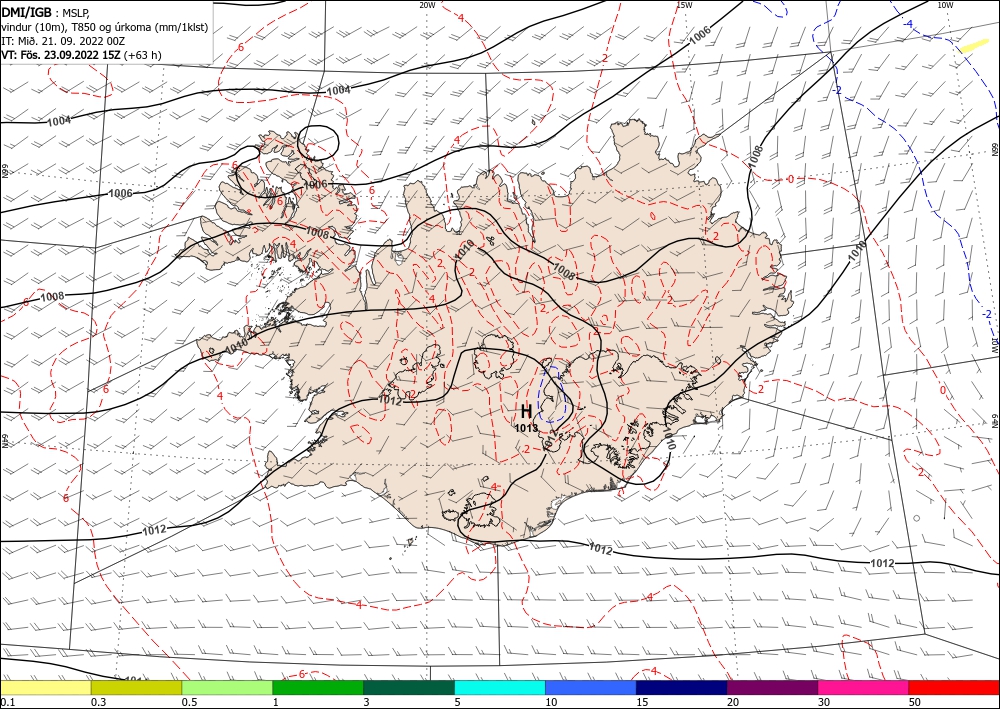Image resolution: width=1000 pixels, height=709 pixels.
Task: Click the '10W' longitude label at top
Action: pos(945,5)
